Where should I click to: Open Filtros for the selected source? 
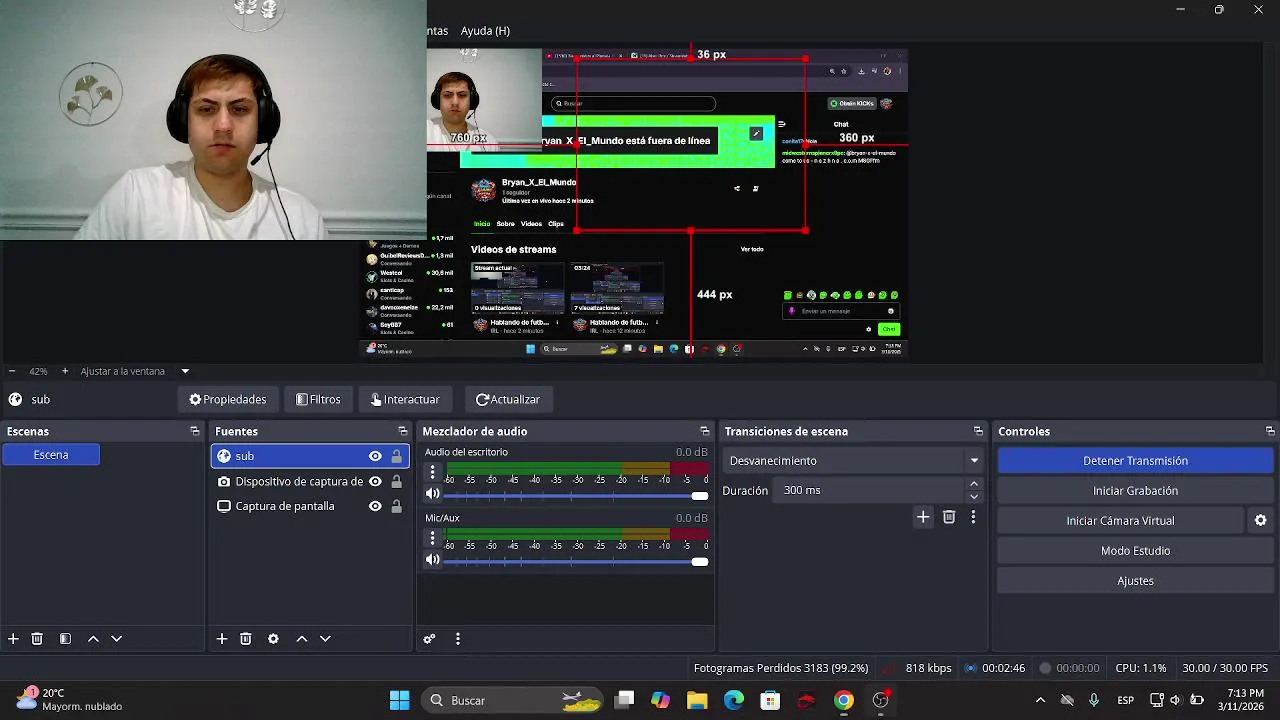[x=318, y=399]
